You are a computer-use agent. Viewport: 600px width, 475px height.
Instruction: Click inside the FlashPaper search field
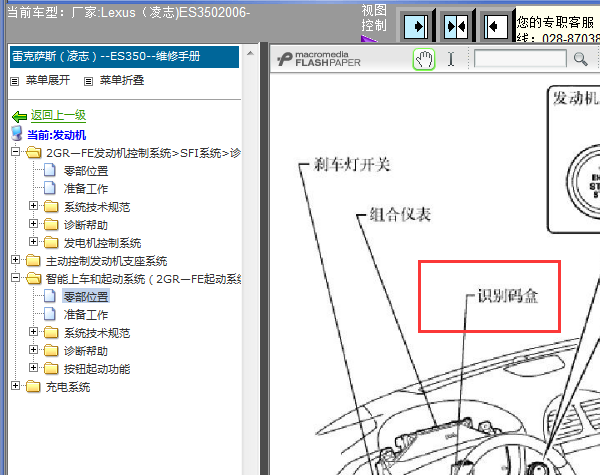click(520, 59)
